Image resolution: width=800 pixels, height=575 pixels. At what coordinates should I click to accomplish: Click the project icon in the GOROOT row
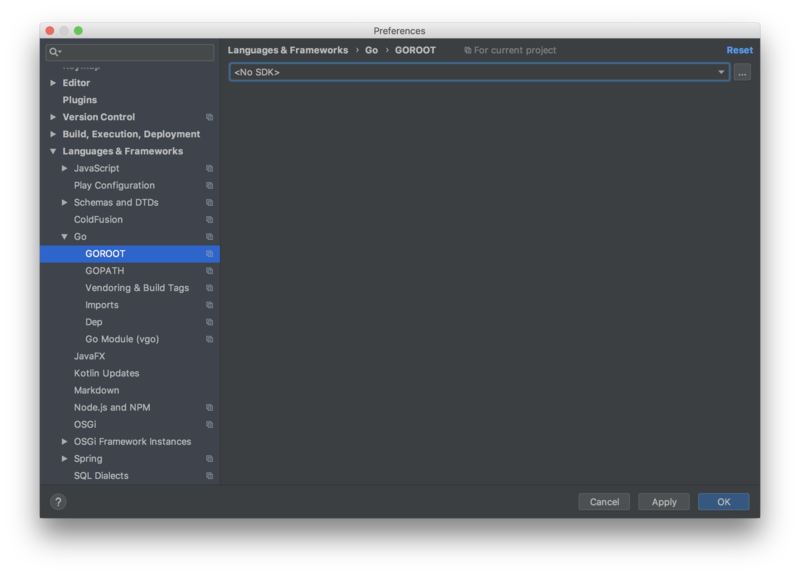pyautogui.click(x=209, y=254)
